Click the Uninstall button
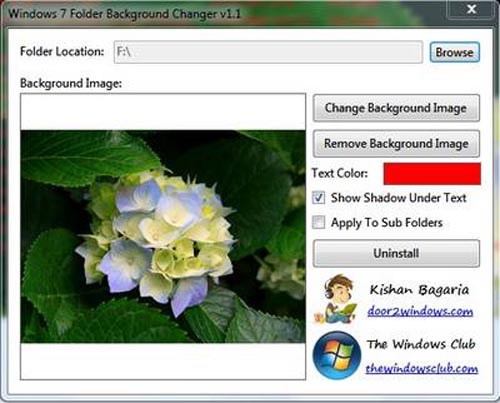The image size is (500, 403). [396, 253]
